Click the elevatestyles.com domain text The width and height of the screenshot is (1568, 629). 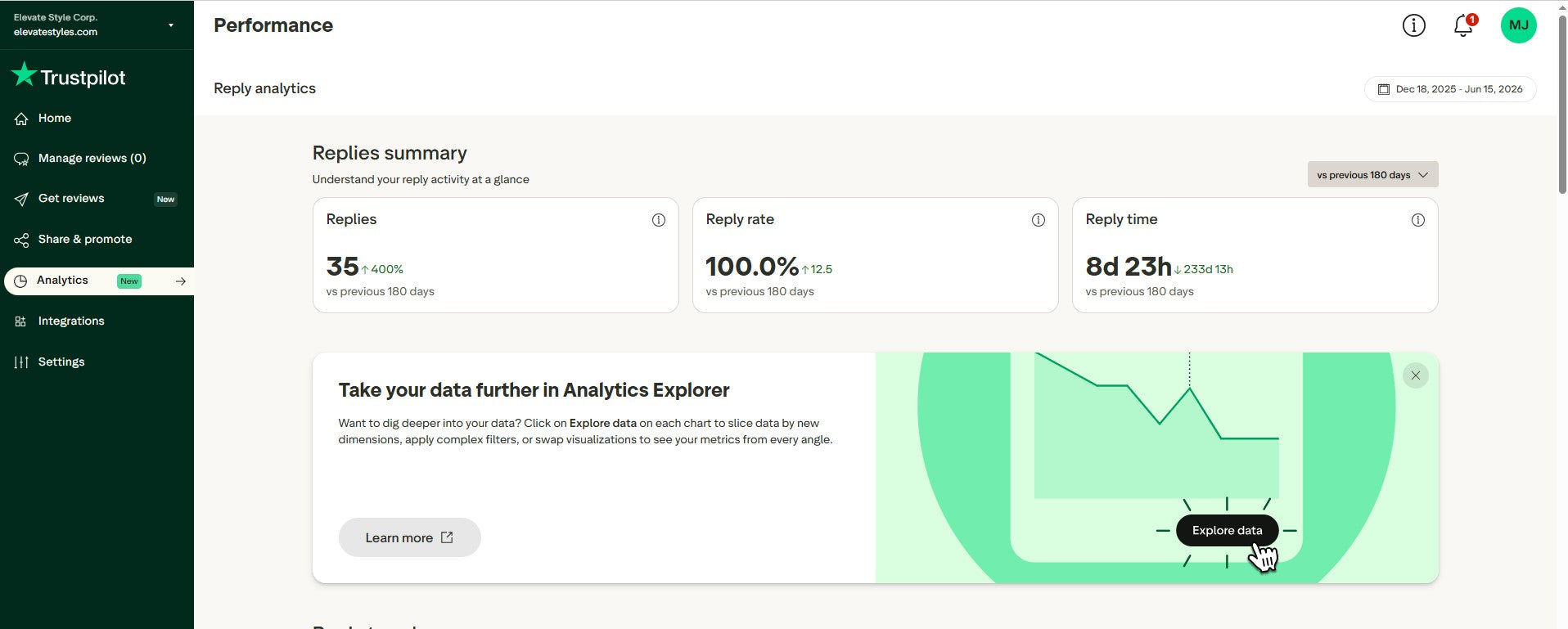[x=56, y=32]
